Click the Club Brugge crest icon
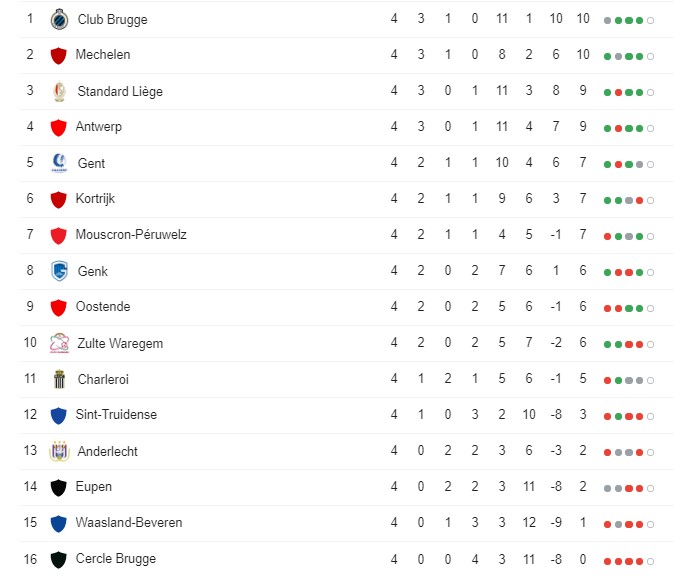The image size is (674, 581). [x=59, y=19]
